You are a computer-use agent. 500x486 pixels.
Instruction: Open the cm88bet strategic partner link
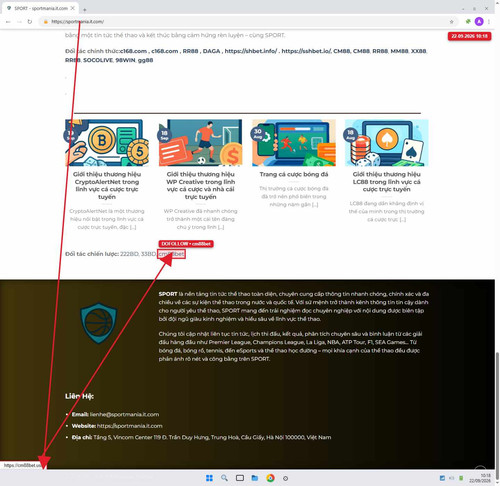(171, 254)
